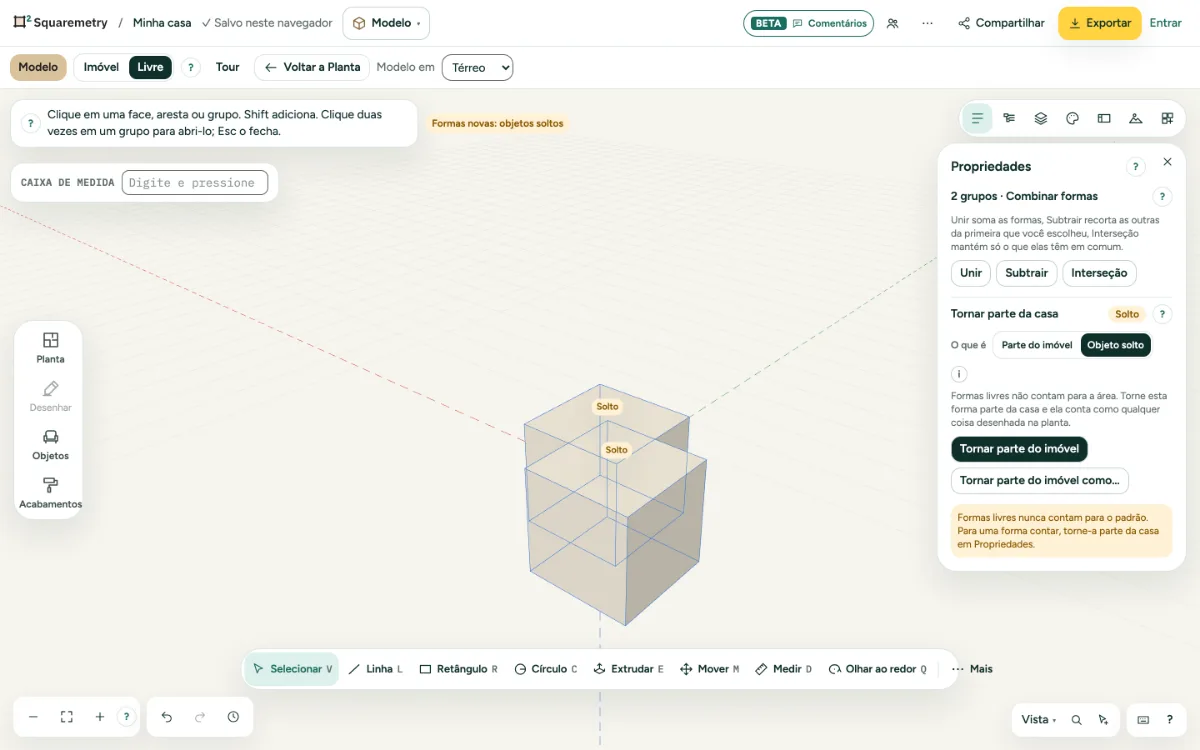Expand the Vista view menu
The image size is (1200, 750).
click(1038, 719)
